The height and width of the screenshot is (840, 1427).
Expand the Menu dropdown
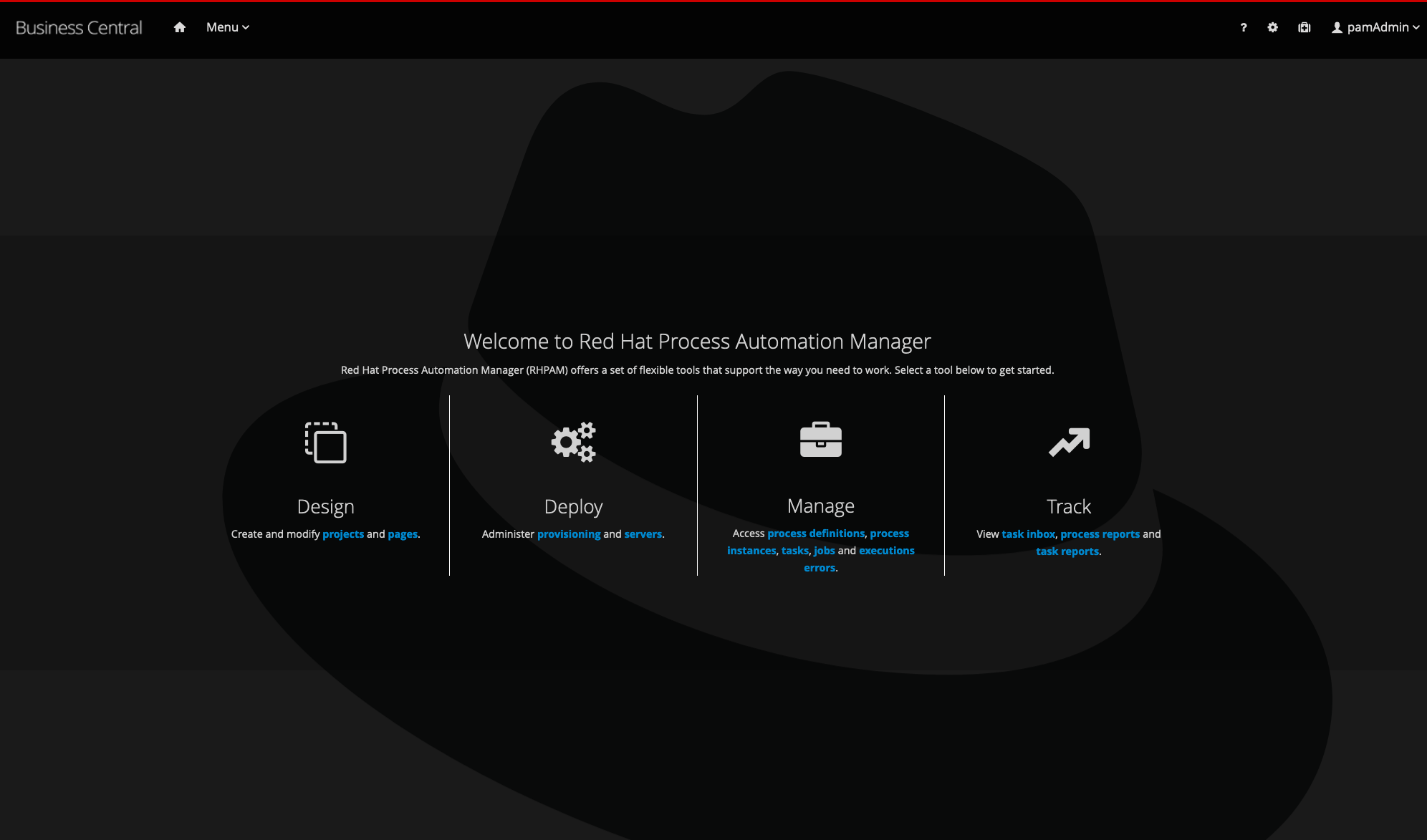(x=227, y=27)
